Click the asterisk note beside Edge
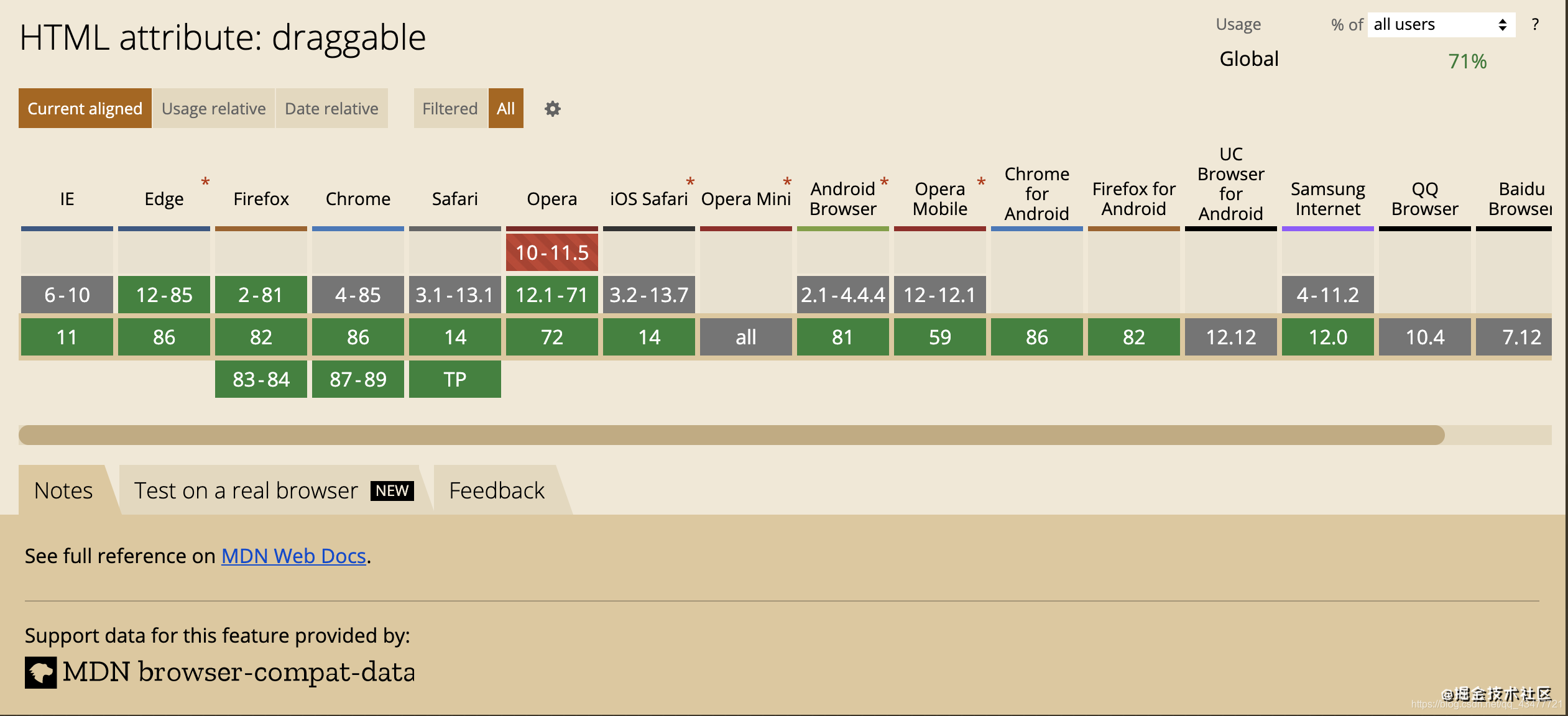This screenshot has height=716, width=1568. (205, 181)
